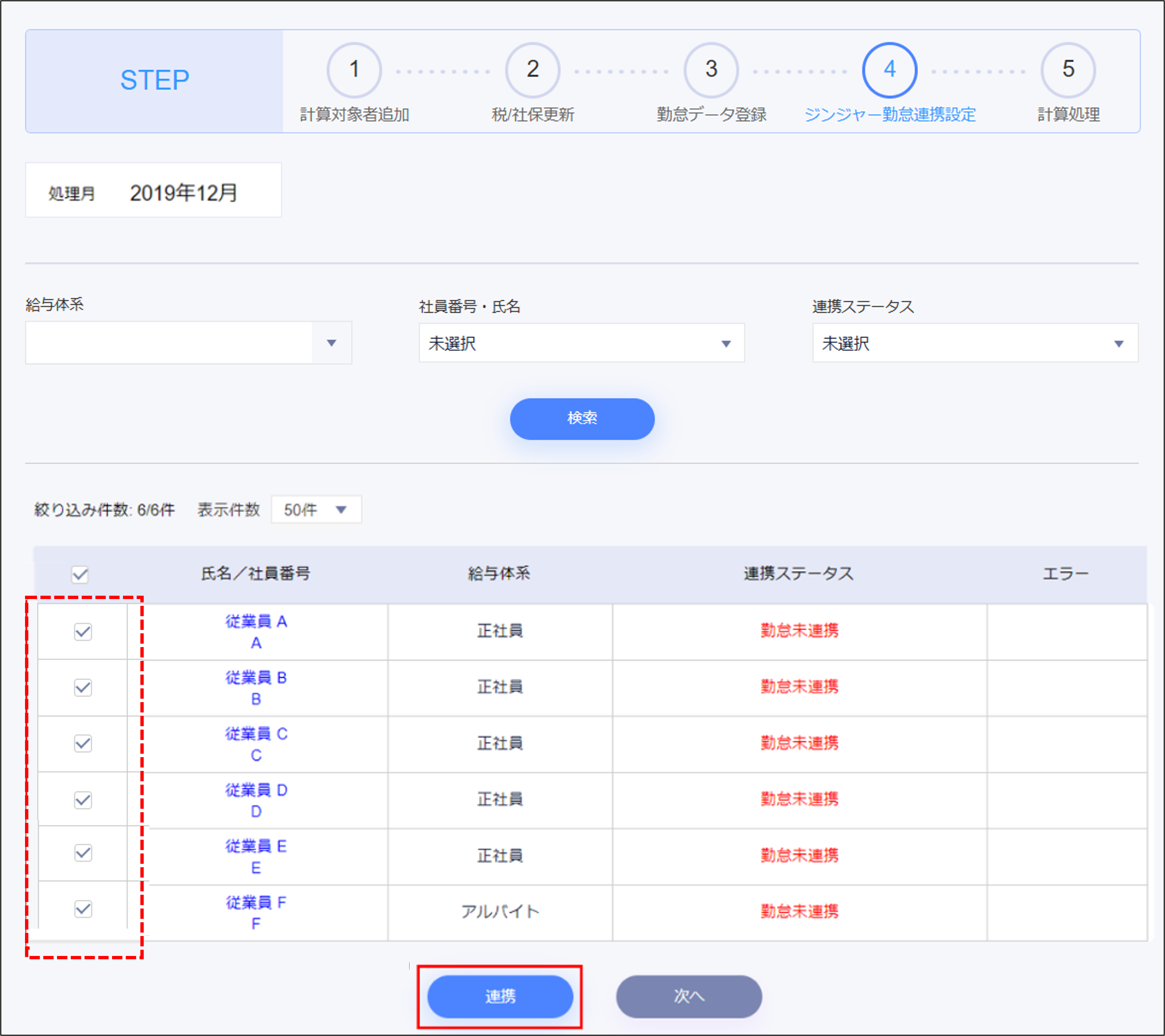The height and width of the screenshot is (1036, 1165).
Task: Click the 次へ button
Action: click(x=689, y=996)
